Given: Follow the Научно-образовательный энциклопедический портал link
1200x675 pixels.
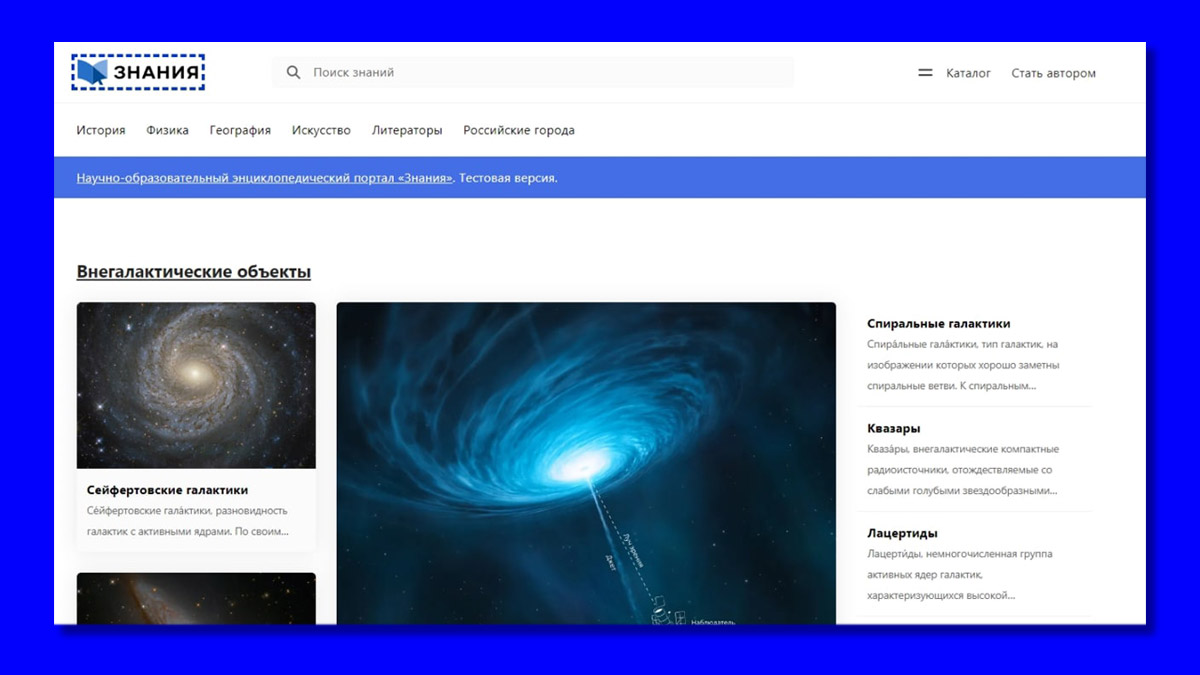Looking at the screenshot, I should tap(265, 178).
